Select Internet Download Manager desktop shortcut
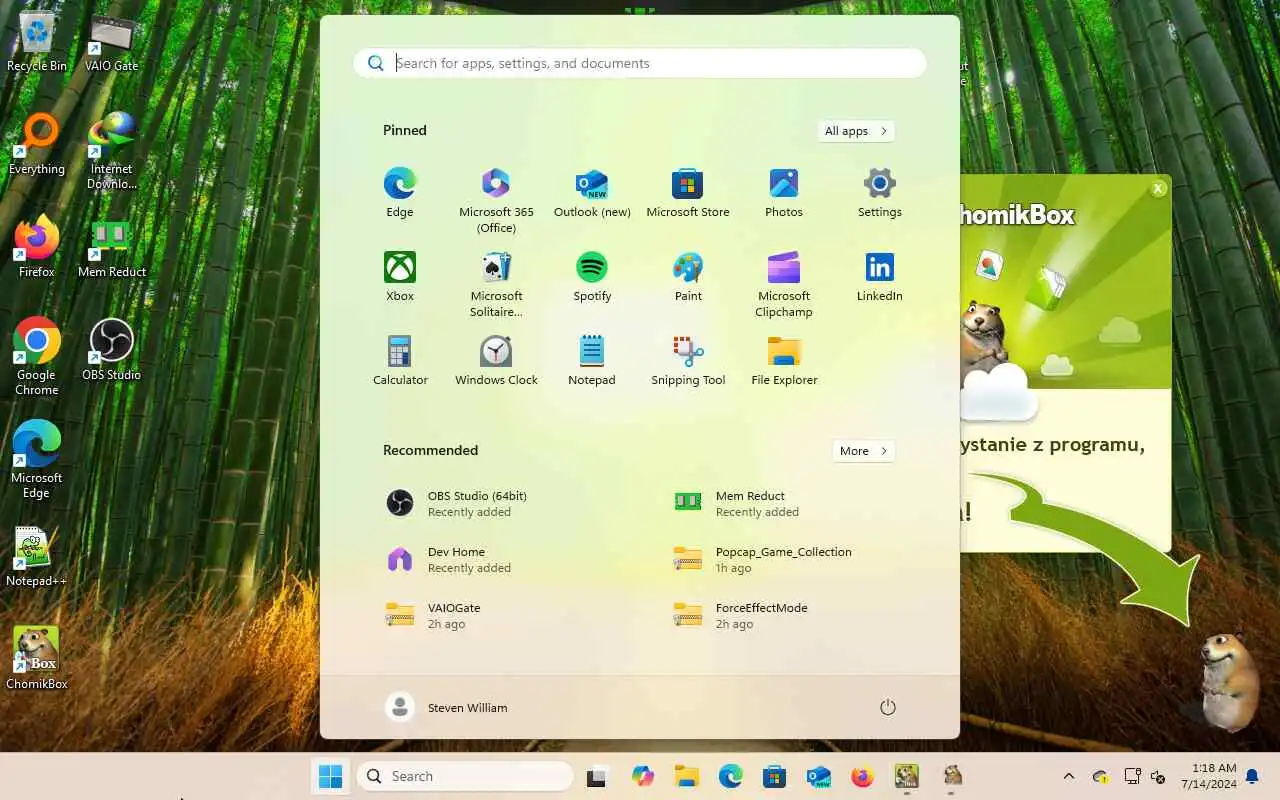 tap(112, 151)
